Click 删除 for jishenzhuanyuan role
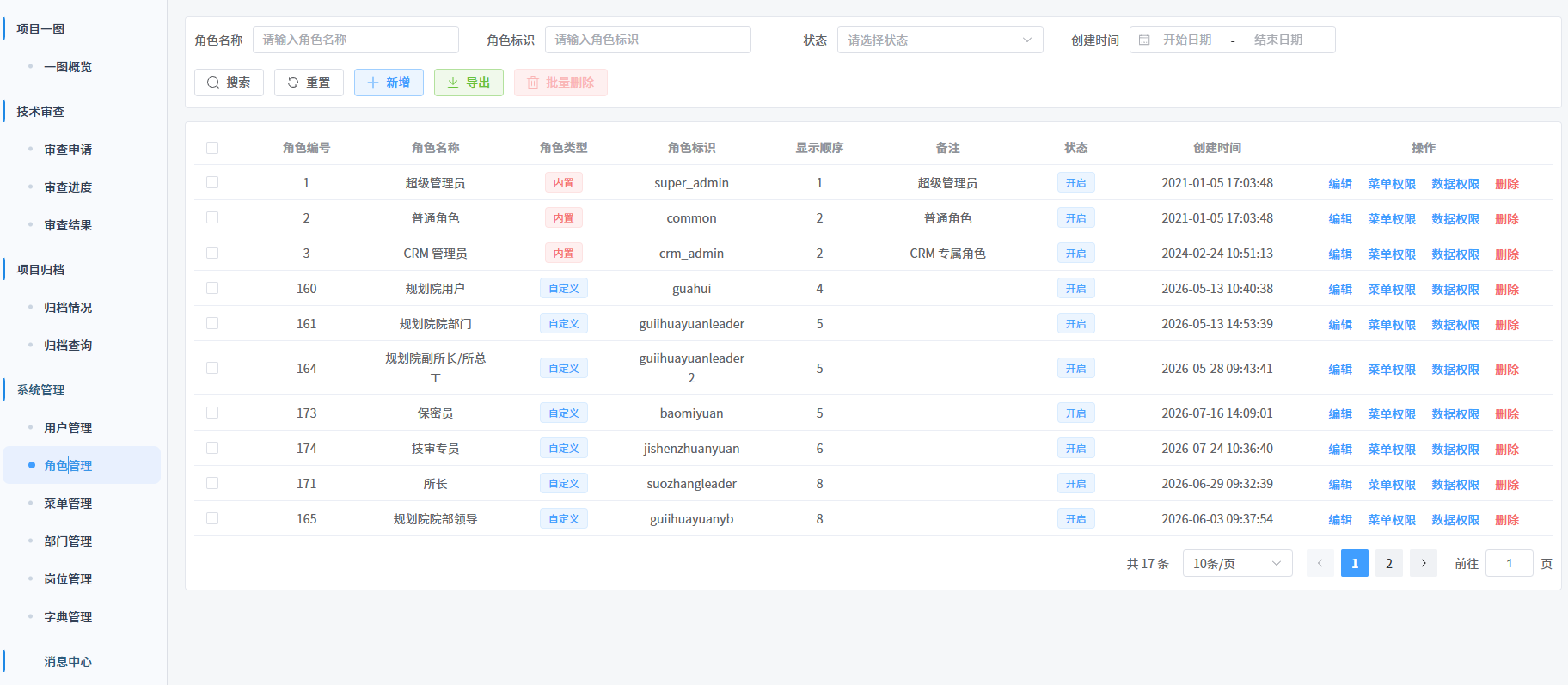Image resolution: width=1568 pixels, height=685 pixels. (1507, 450)
